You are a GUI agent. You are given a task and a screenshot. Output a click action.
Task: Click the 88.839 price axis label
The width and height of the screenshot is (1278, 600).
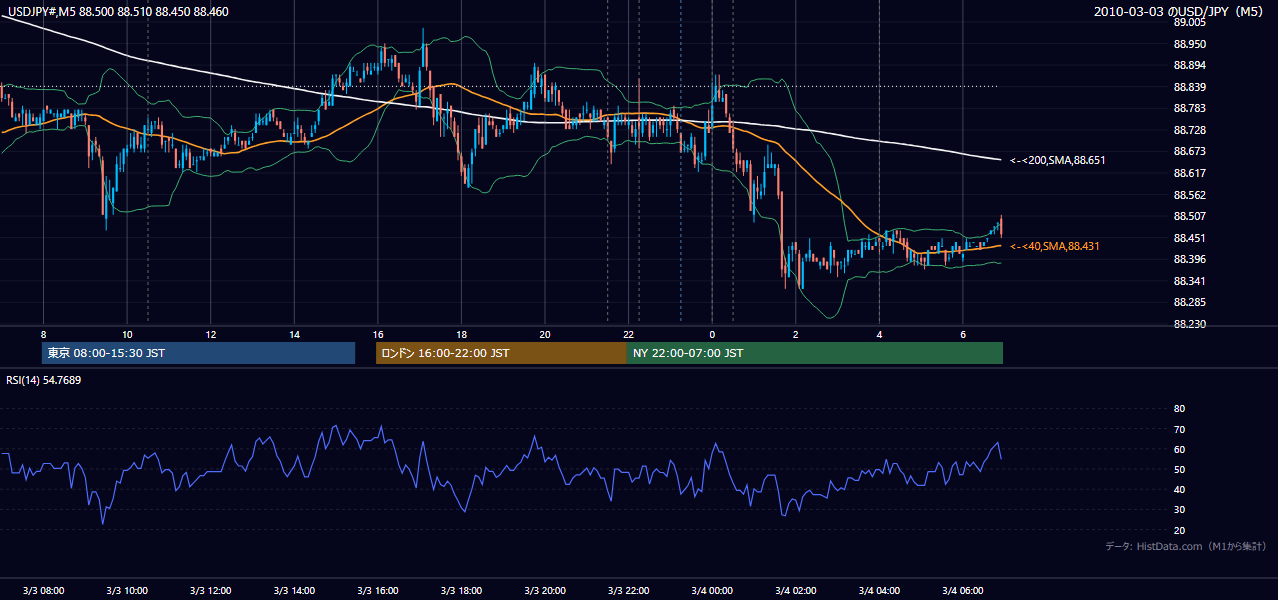pyautogui.click(x=1190, y=87)
